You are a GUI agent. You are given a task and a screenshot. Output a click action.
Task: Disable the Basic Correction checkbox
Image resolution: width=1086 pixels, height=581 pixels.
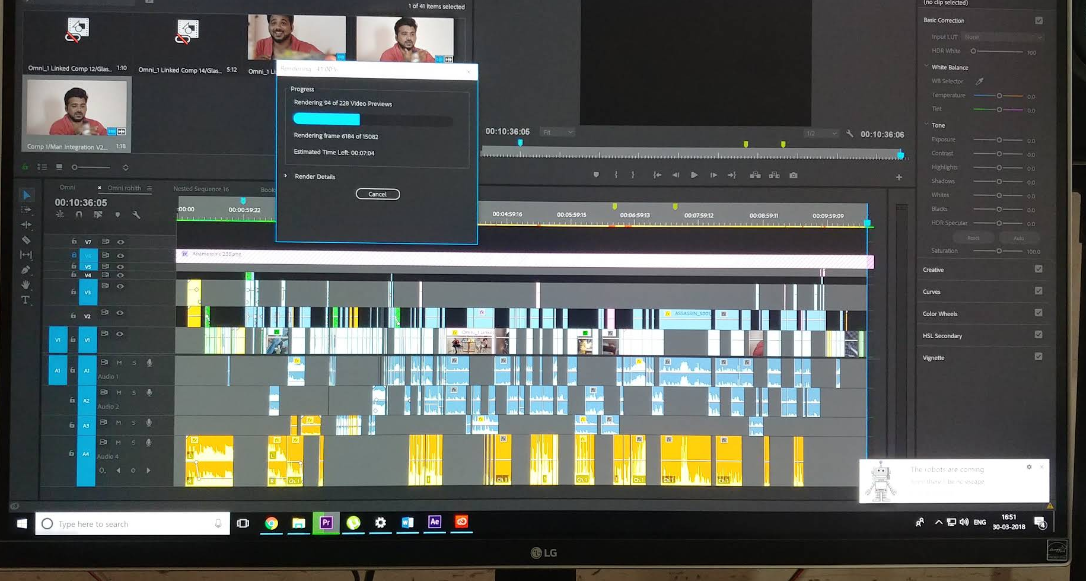1038,21
